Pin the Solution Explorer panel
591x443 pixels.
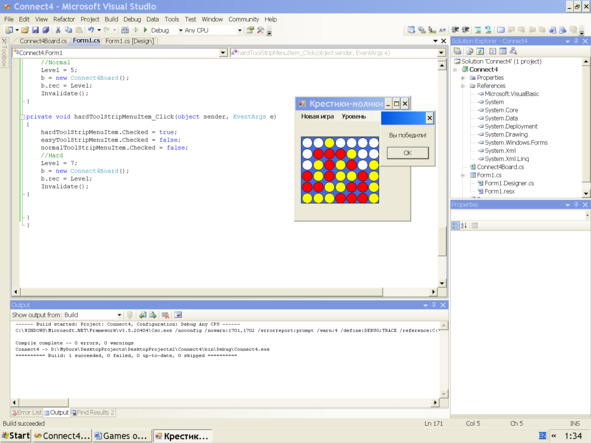[x=576, y=41]
